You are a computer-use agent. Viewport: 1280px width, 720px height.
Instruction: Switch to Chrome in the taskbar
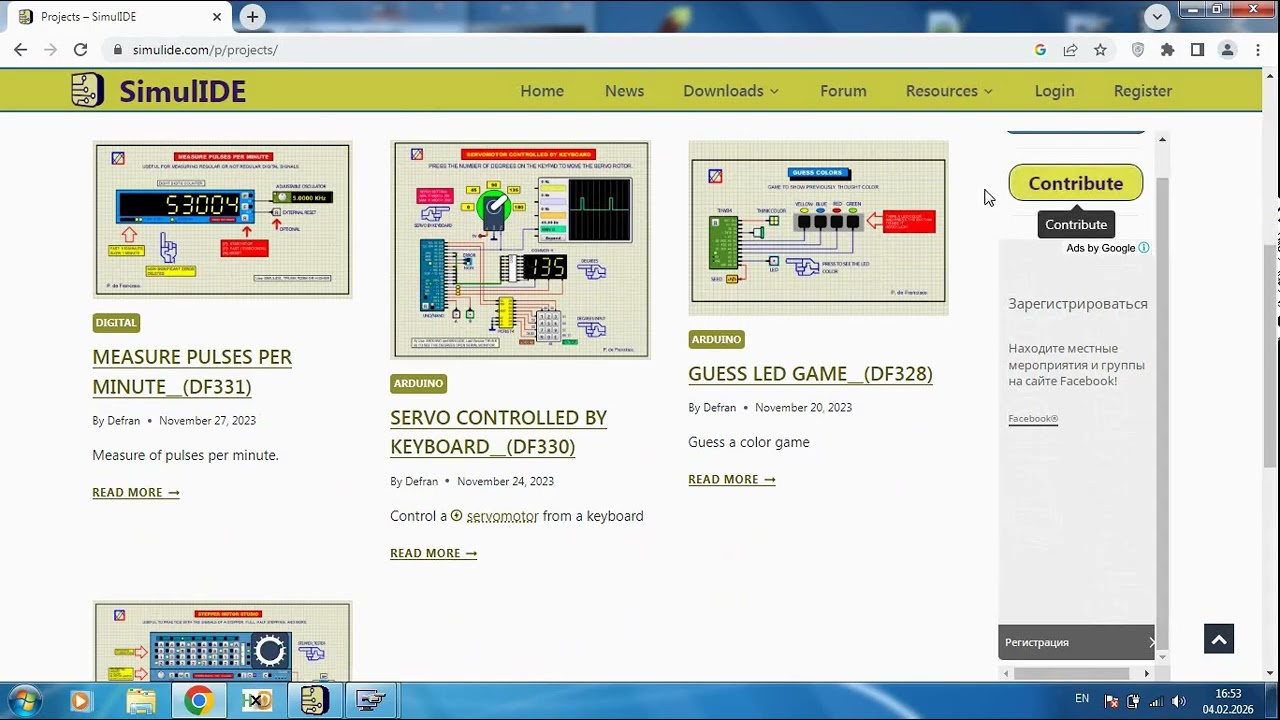click(198, 702)
